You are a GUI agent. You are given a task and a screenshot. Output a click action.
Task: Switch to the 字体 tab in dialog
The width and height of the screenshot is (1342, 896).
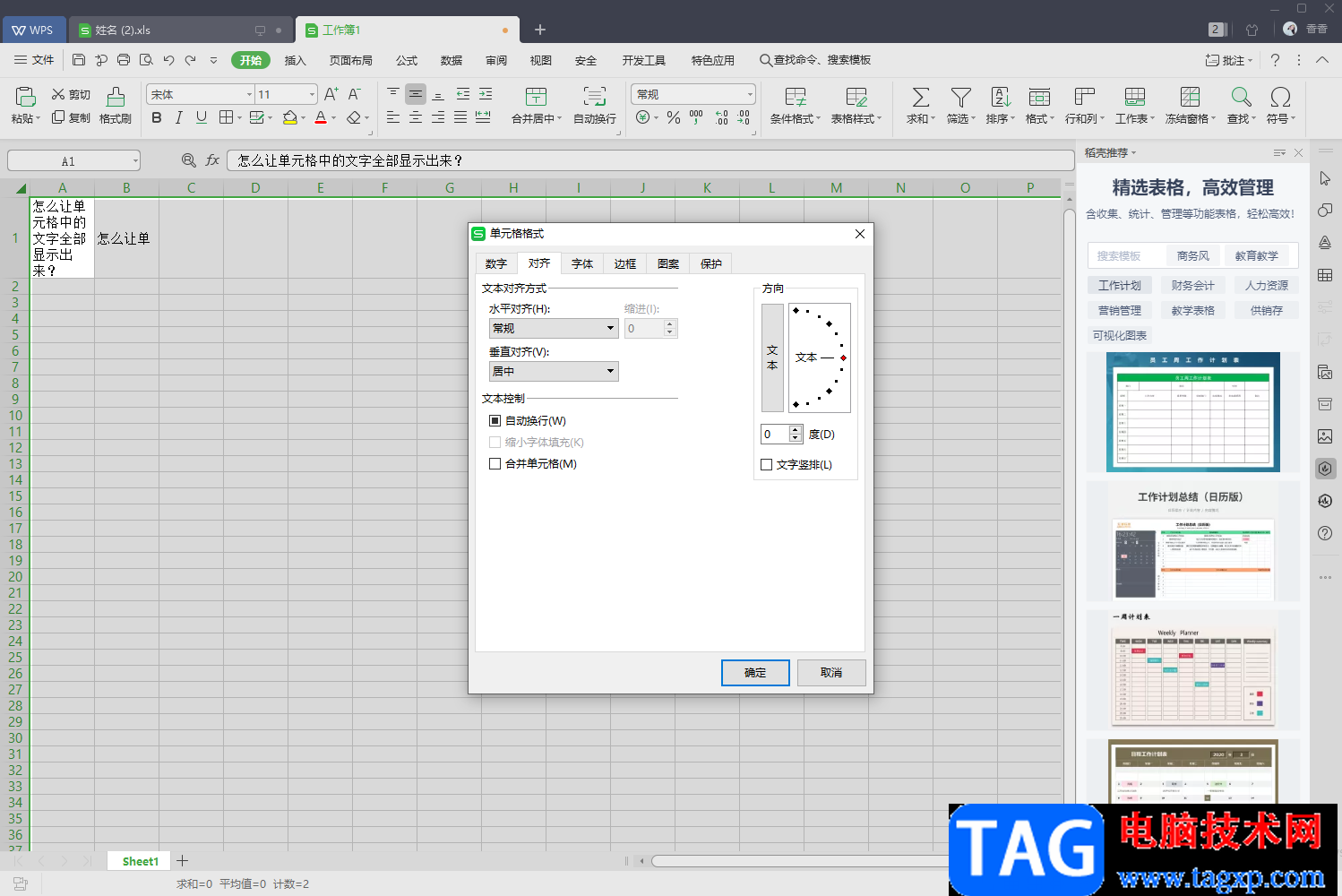[582, 263]
